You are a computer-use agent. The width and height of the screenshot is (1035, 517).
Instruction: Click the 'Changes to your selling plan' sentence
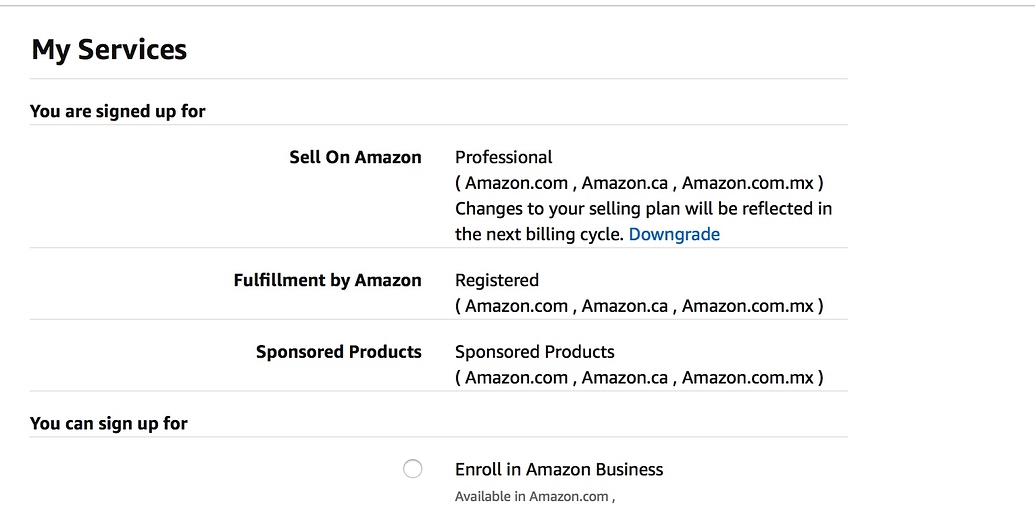[x=643, y=209]
